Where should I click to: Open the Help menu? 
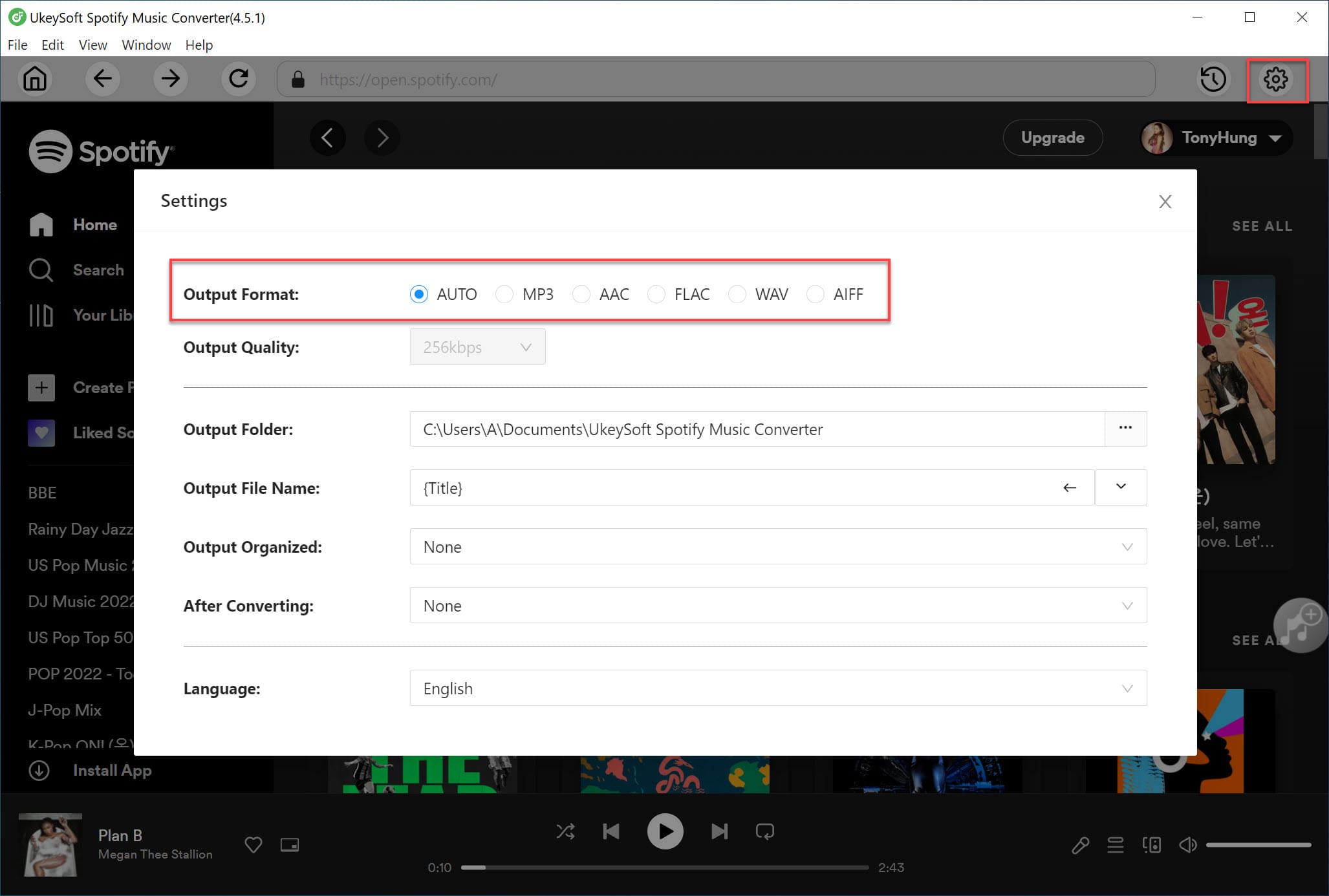coord(198,44)
